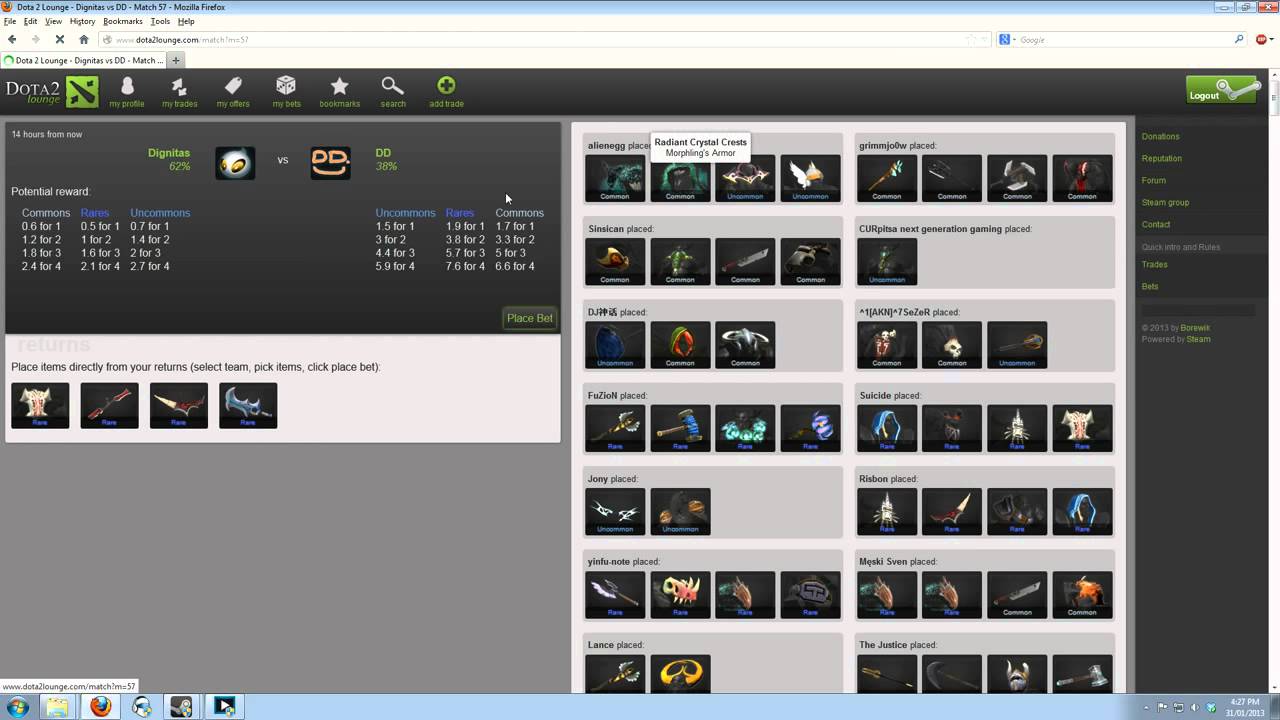Viewport: 1280px width, 720px height.
Task: Click FuZioN's first placed rare item
Action: tap(615, 428)
